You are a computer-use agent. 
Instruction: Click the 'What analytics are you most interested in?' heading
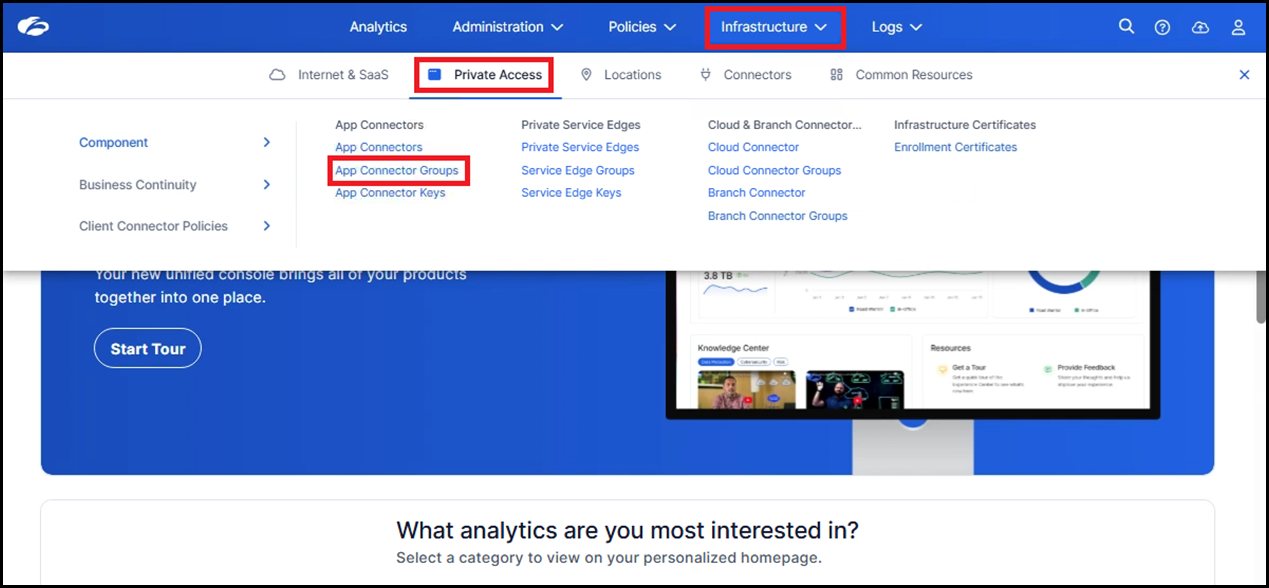(628, 530)
